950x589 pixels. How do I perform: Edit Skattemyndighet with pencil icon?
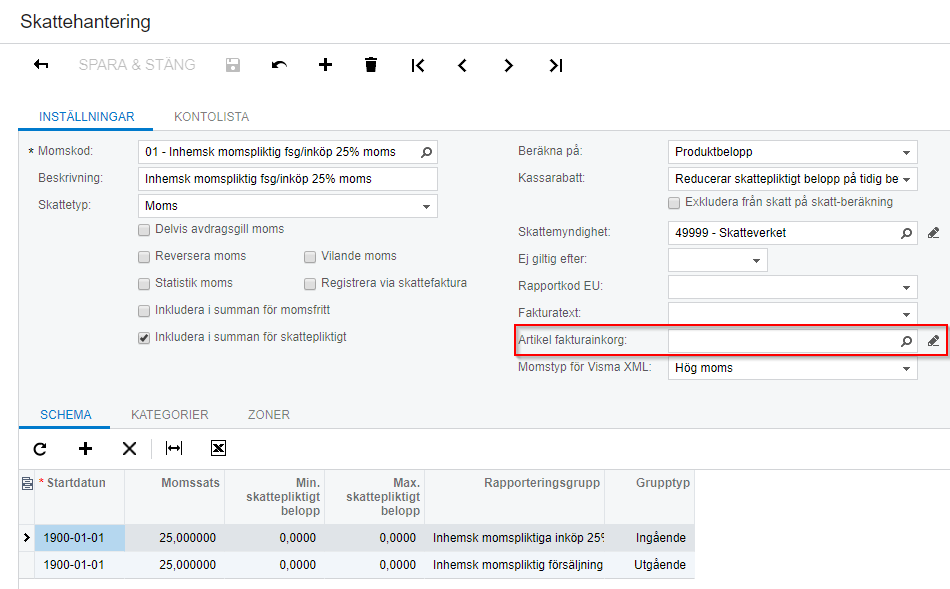[x=933, y=233]
